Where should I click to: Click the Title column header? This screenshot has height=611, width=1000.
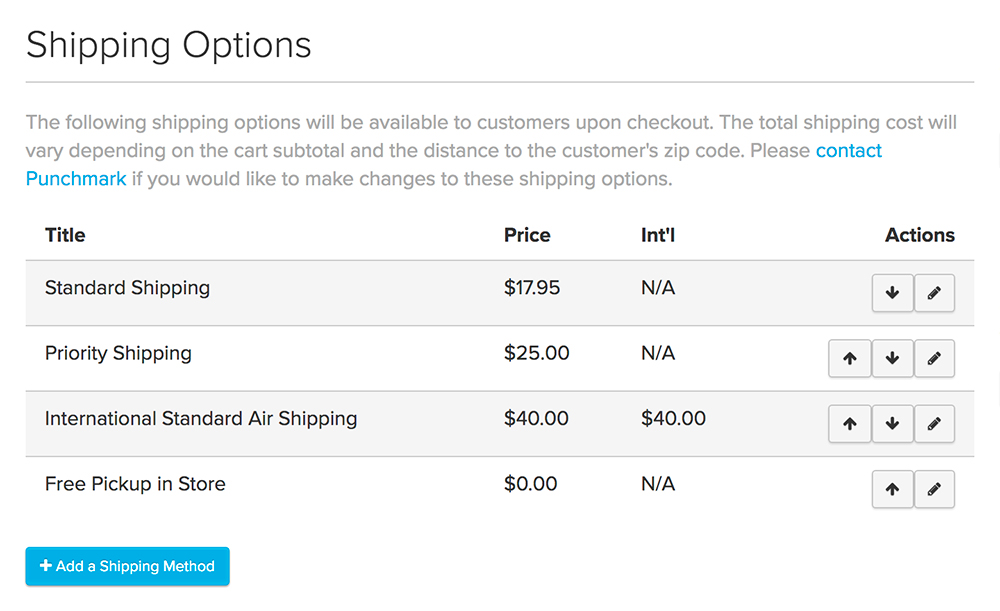[65, 235]
